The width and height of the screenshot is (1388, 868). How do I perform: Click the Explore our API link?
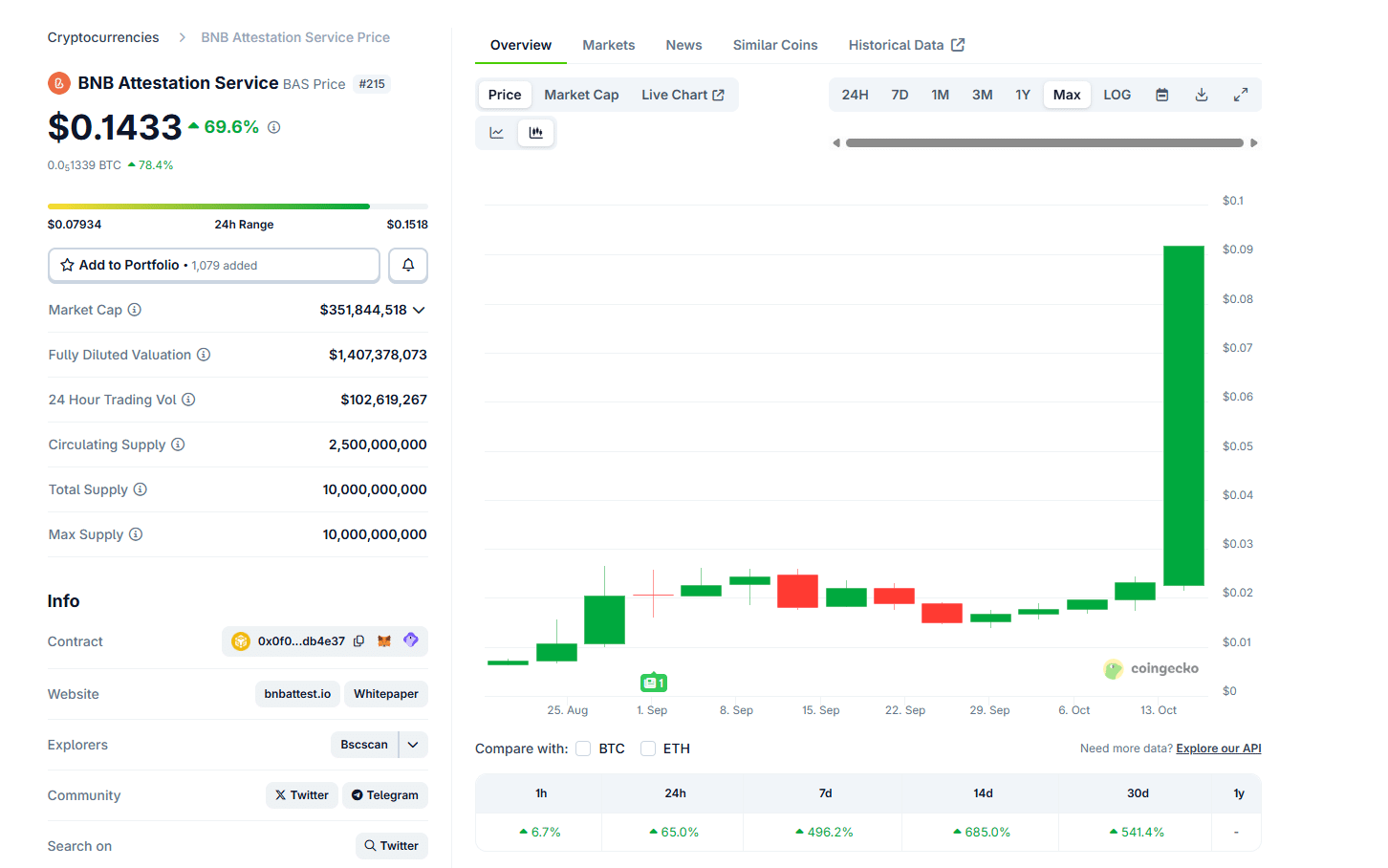pos(1218,748)
